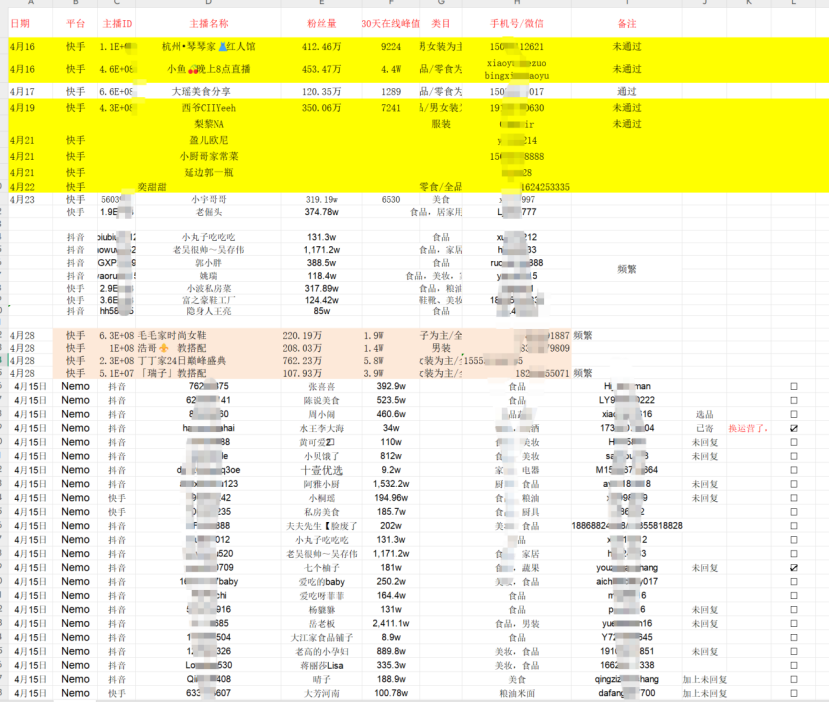829x702 pixels.
Task: Tick the checkbox in the 十壹优选 row
Action: pos(794,470)
